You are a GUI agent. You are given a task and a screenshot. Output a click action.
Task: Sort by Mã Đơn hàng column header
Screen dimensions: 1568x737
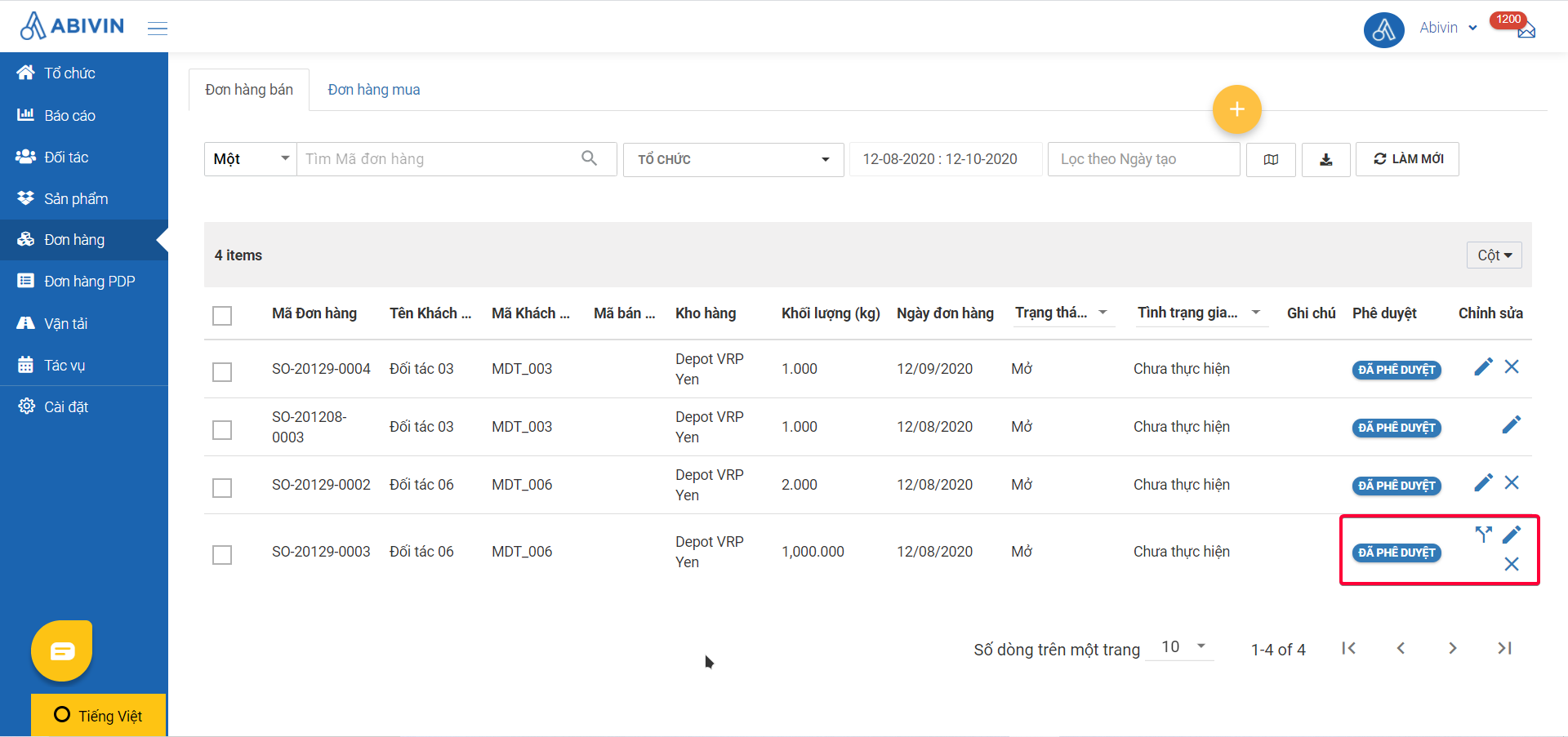[314, 313]
